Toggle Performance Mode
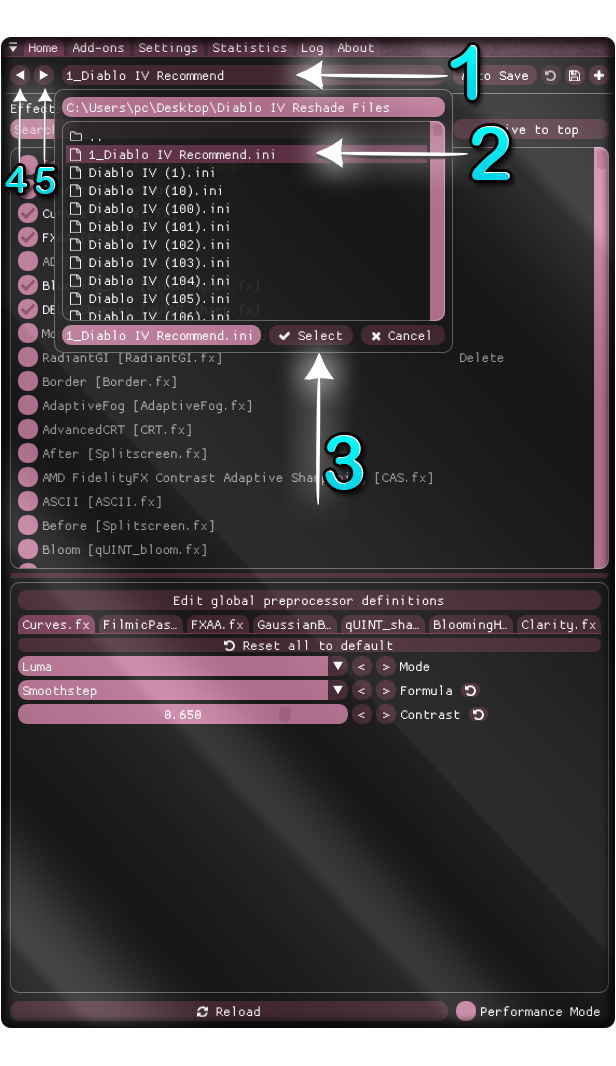Viewport: 616px width, 1066px height. [466, 1011]
